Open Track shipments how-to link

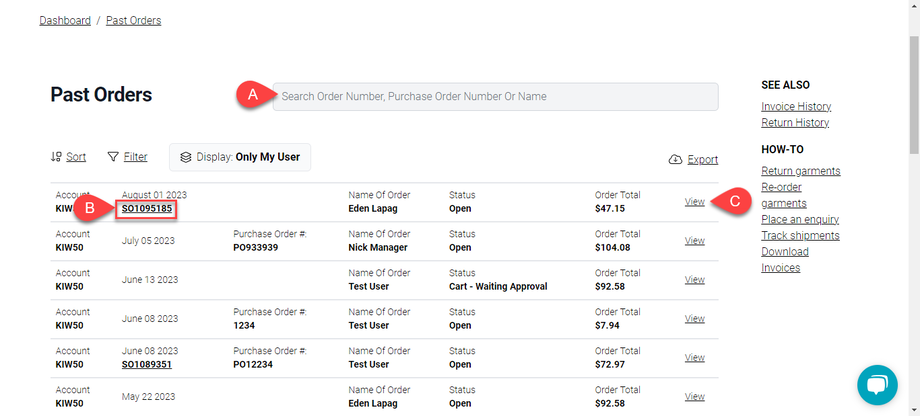[x=800, y=236]
